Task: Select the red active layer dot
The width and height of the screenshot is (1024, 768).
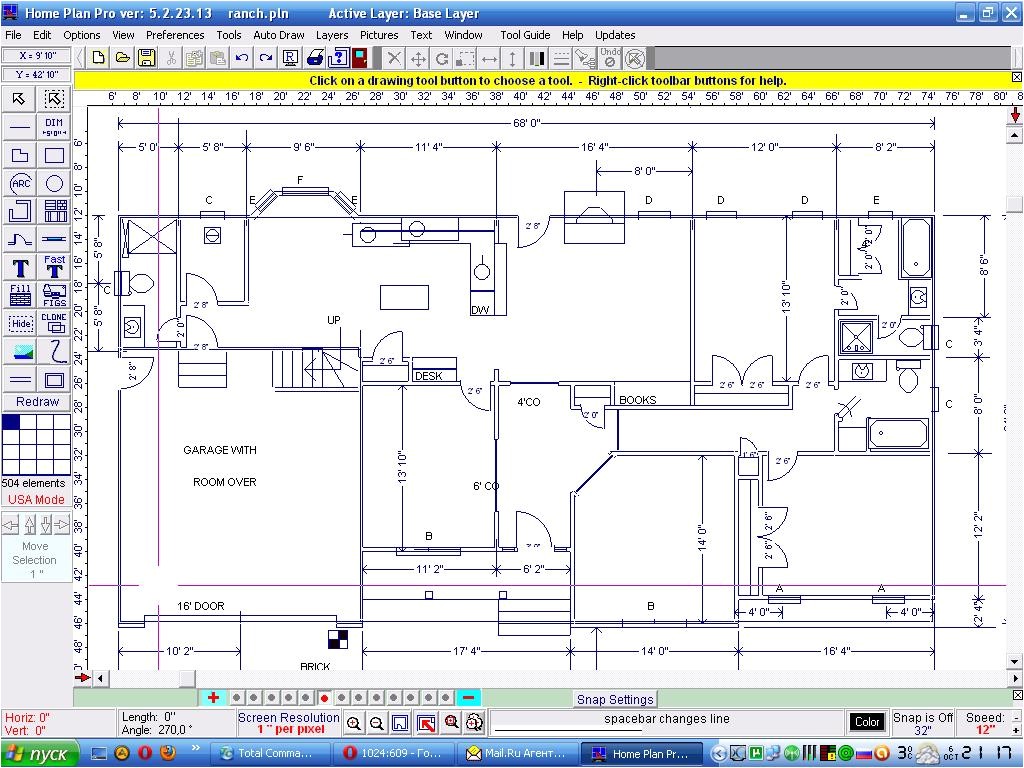Action: (323, 700)
